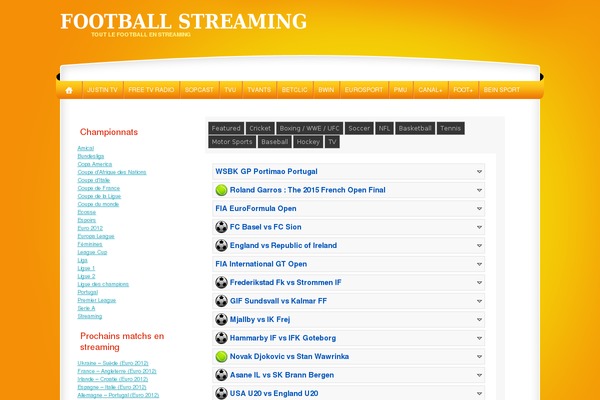Click soccer ball icon beside Asane IL vs SK Brann Bergen
Viewport: 600px width, 400px height.
pos(221,375)
